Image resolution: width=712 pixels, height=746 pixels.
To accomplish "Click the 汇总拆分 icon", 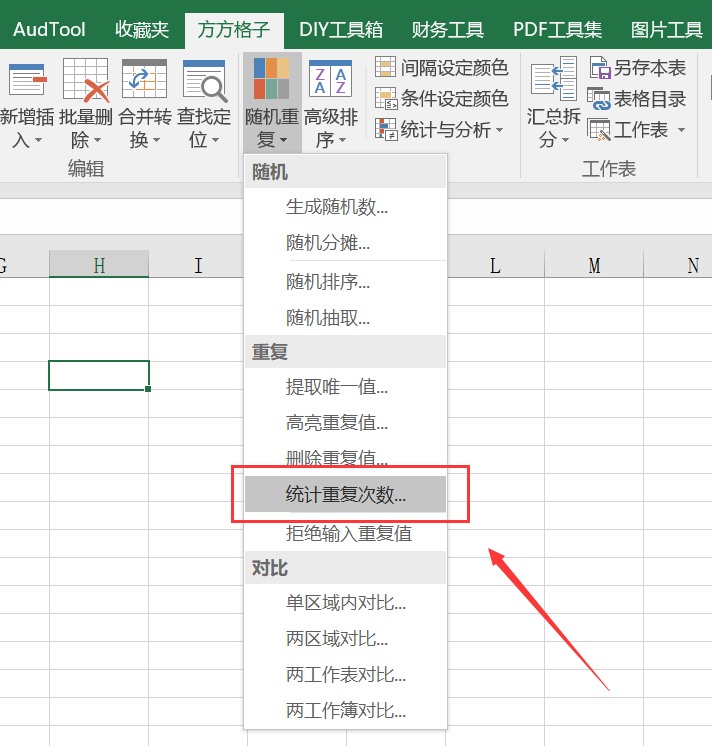I will 554,79.
